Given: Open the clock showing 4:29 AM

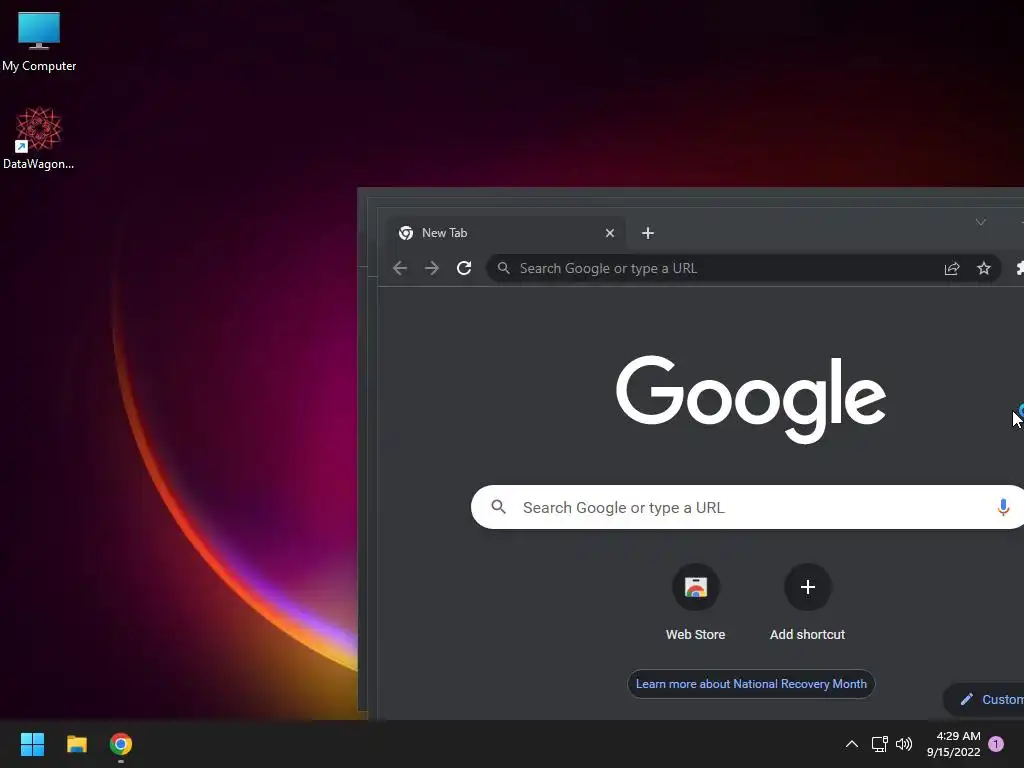Looking at the screenshot, I should click(x=953, y=744).
